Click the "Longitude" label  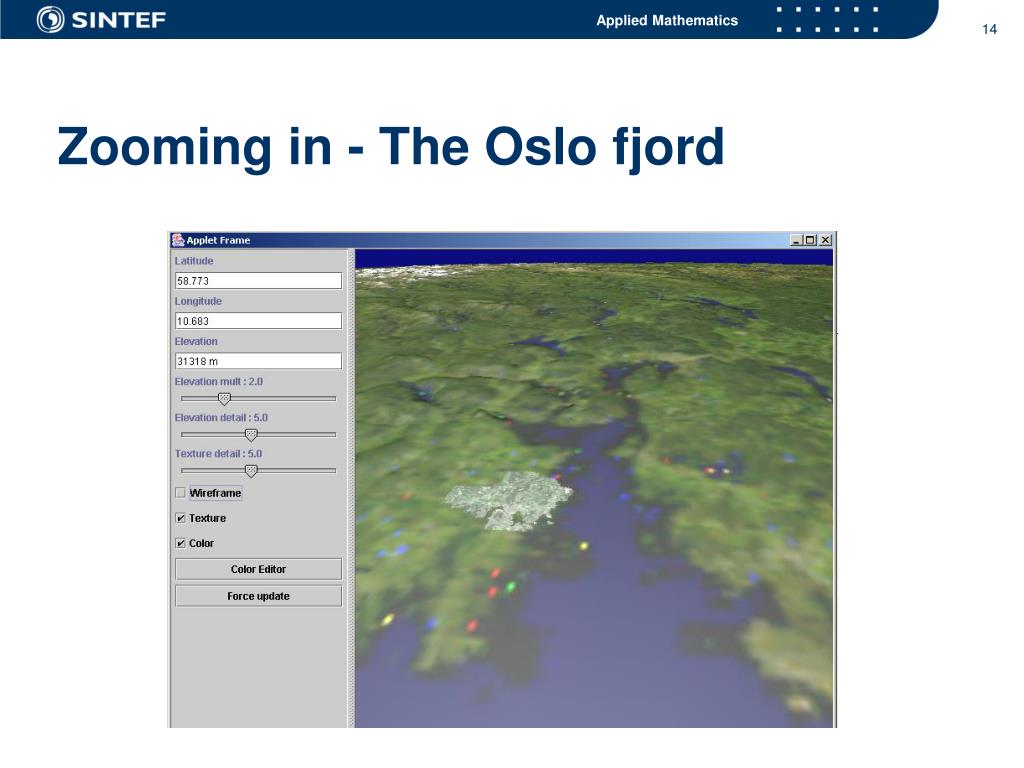coord(199,301)
